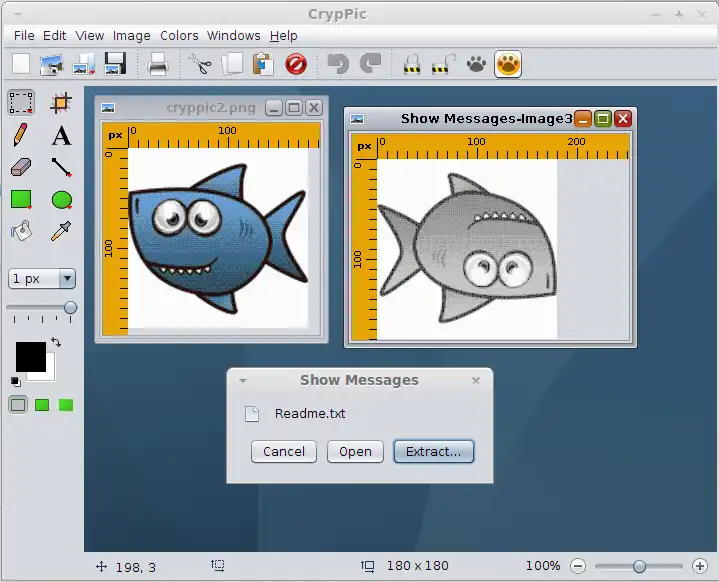Viewport: 719px width, 582px height.
Task: Open the Show Messages-Image3 window icon menu
Action: tap(357, 119)
